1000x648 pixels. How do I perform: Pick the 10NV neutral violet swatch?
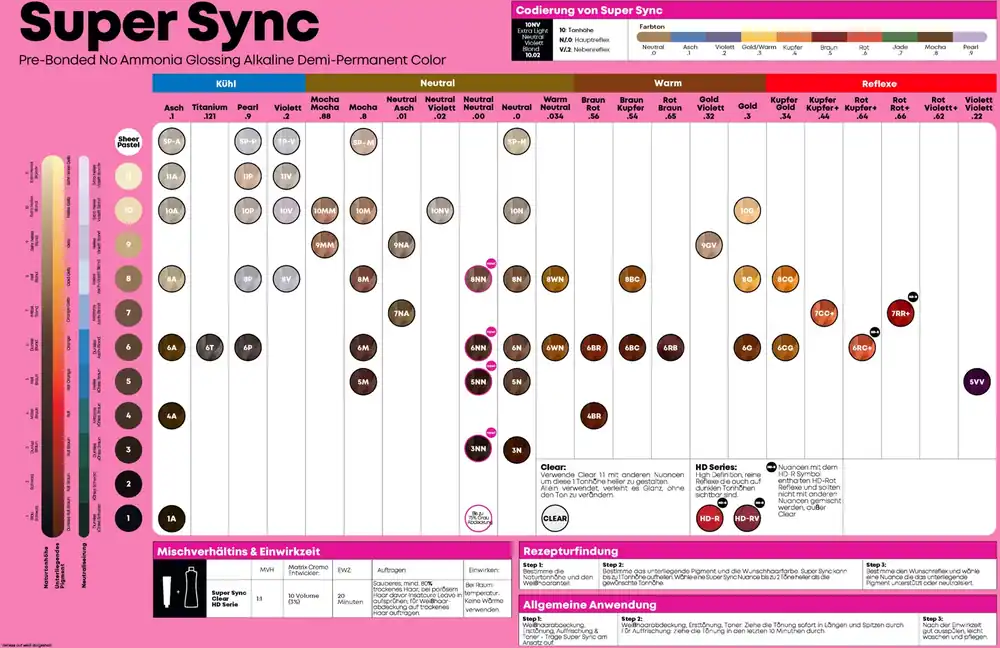pyautogui.click(x=440, y=210)
